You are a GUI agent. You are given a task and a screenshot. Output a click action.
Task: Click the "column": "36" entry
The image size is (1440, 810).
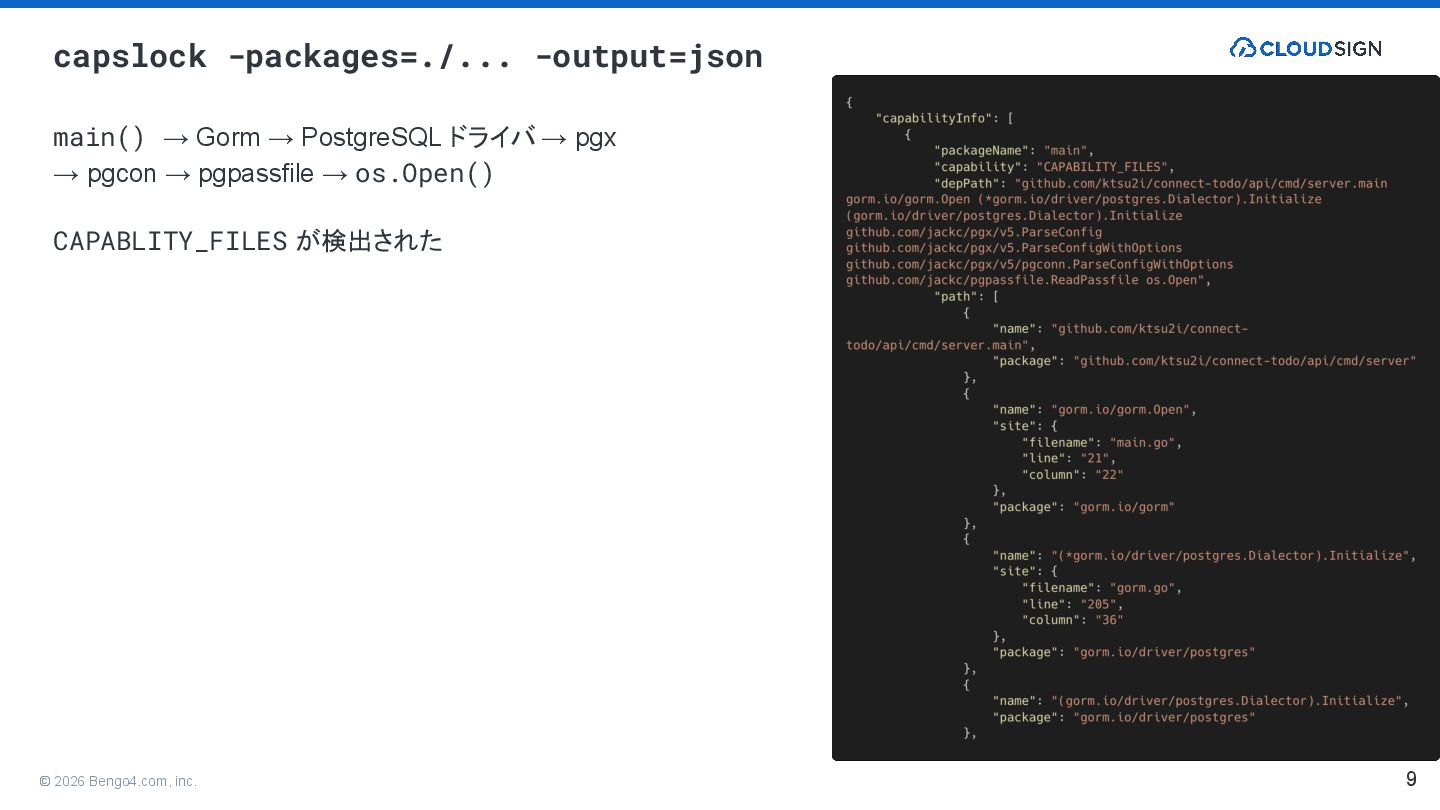coord(1073,620)
